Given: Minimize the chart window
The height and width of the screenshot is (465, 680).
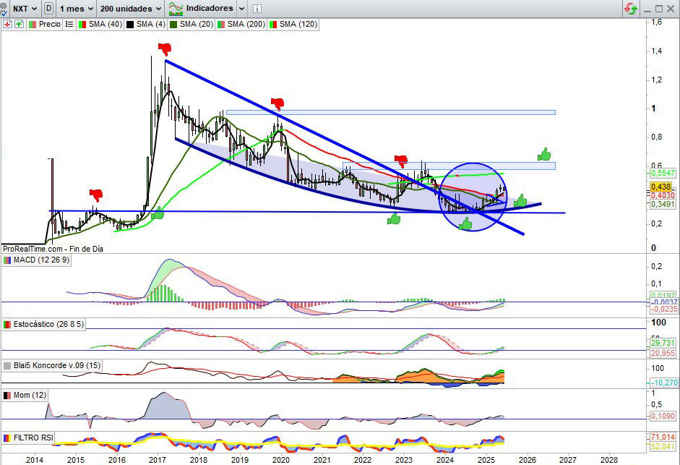Looking at the screenshot, I should coord(648,9).
